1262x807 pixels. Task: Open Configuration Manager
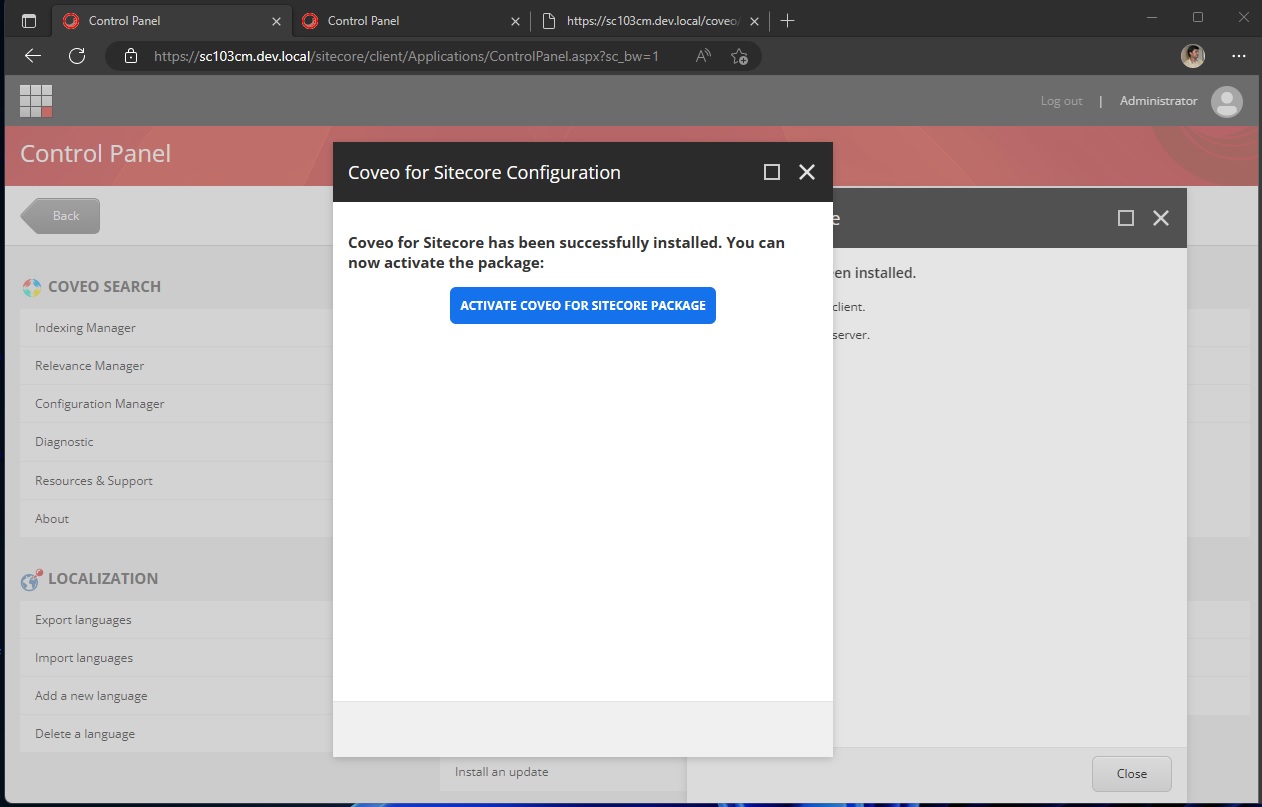click(100, 404)
